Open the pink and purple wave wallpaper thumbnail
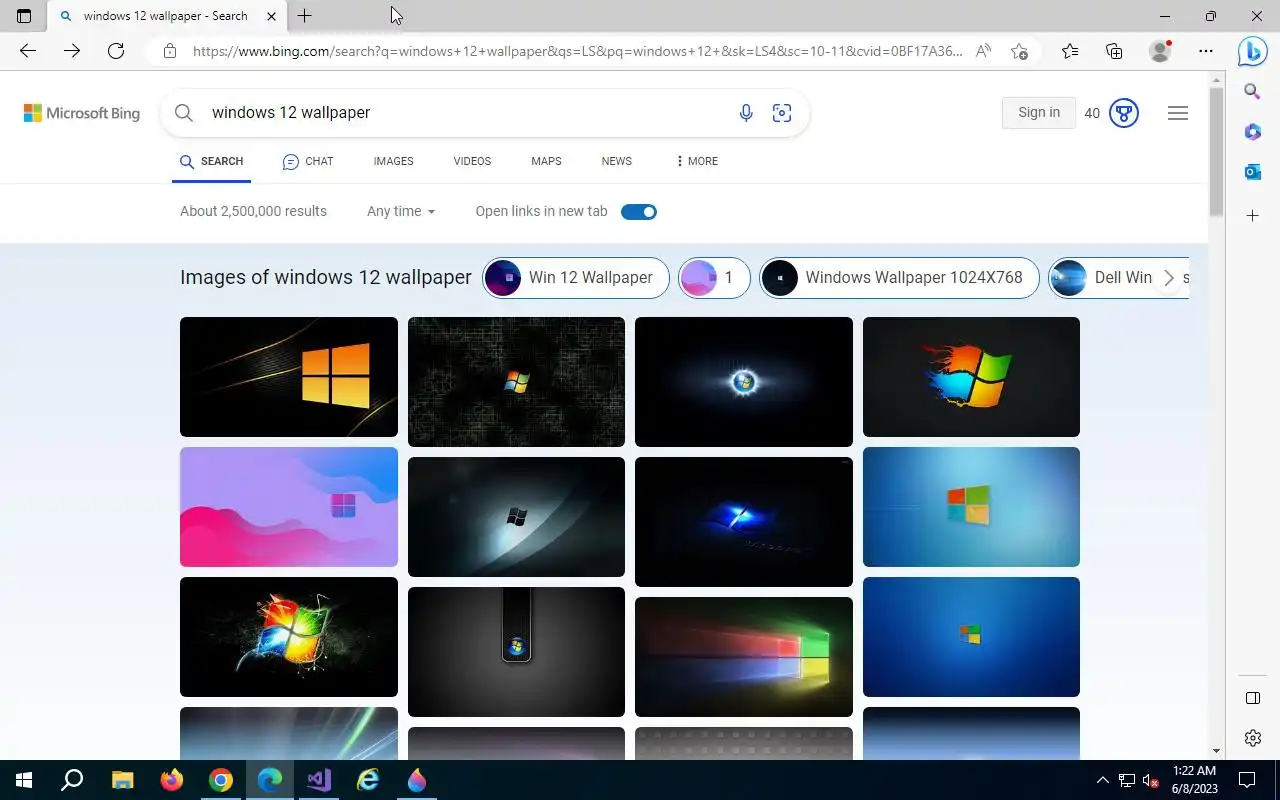The width and height of the screenshot is (1280, 800). (x=289, y=507)
